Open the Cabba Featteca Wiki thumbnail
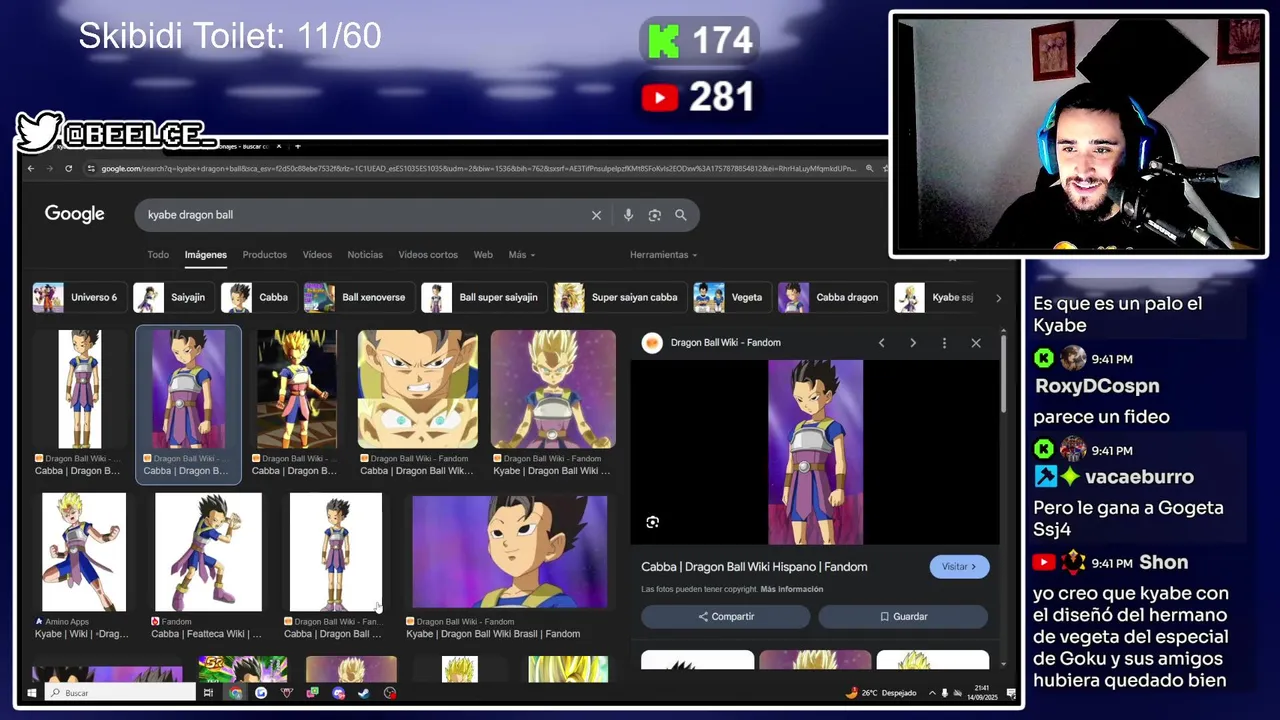1280x720 pixels. pos(208,552)
